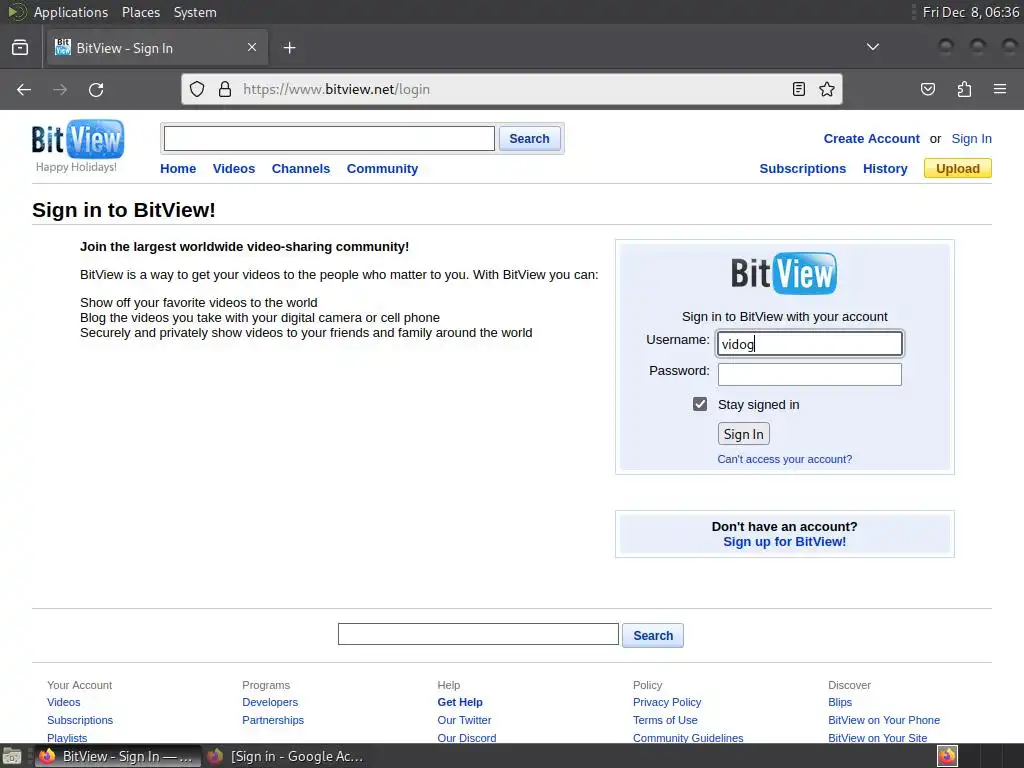Open the tracking protection shield icon

click(x=197, y=89)
